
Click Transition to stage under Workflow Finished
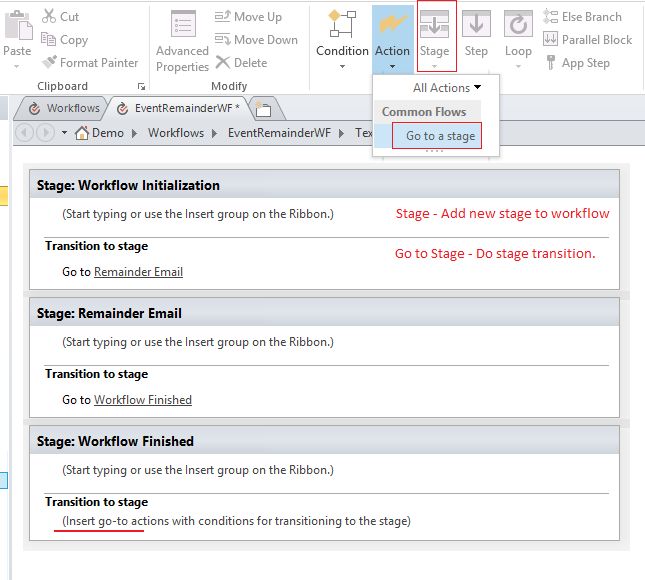pos(97,502)
